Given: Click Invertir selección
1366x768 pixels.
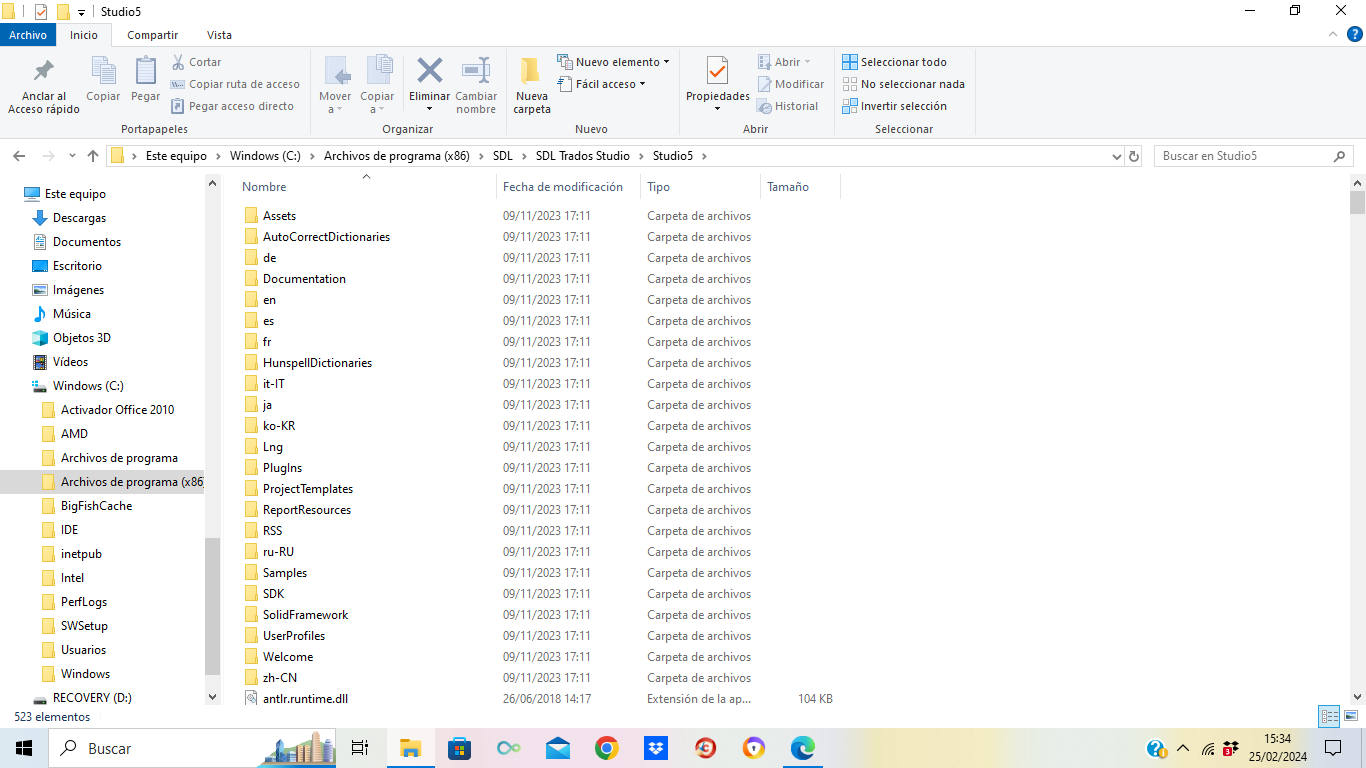Looking at the screenshot, I should tap(894, 106).
